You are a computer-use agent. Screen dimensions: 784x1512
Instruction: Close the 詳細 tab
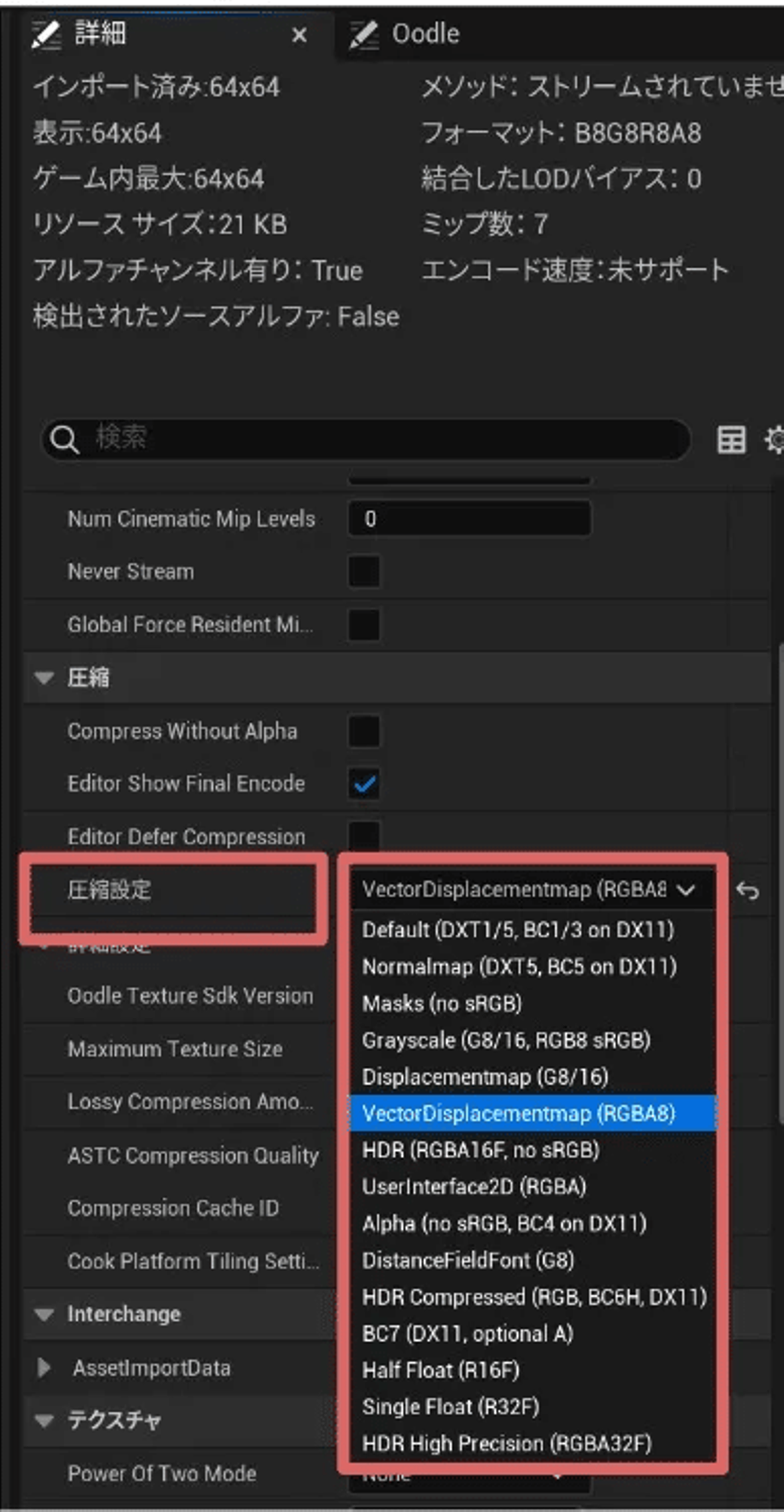[x=299, y=35]
